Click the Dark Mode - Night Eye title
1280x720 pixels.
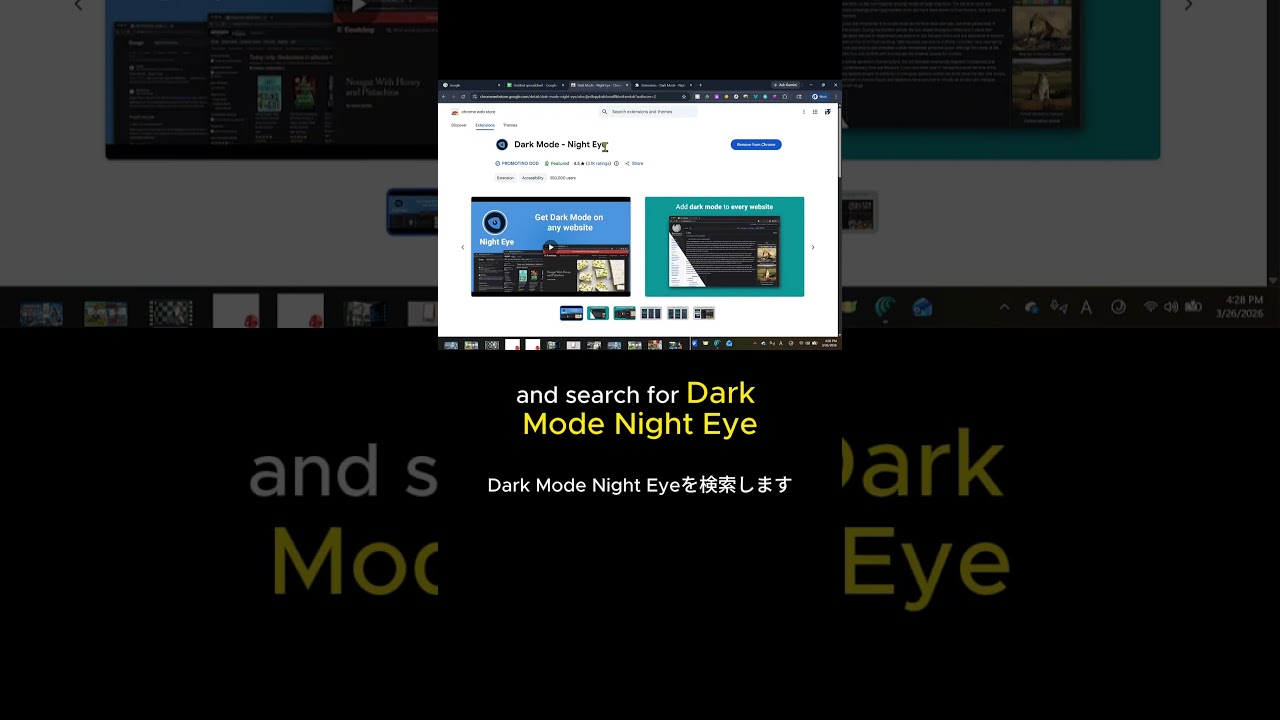point(561,145)
